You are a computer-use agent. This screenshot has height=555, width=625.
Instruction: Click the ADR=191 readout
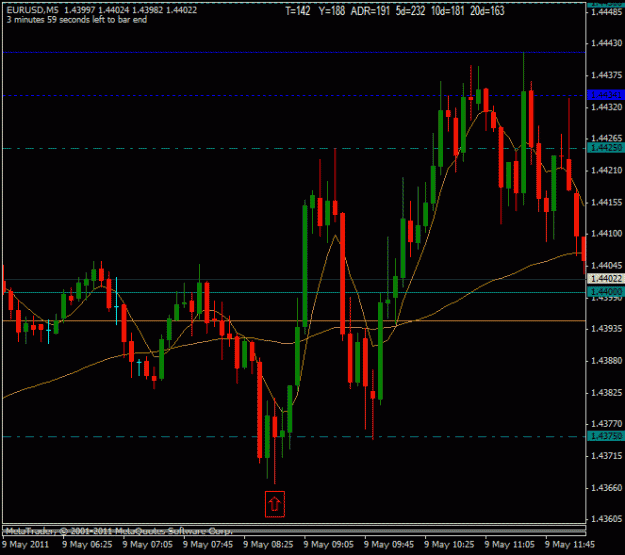click(x=370, y=11)
